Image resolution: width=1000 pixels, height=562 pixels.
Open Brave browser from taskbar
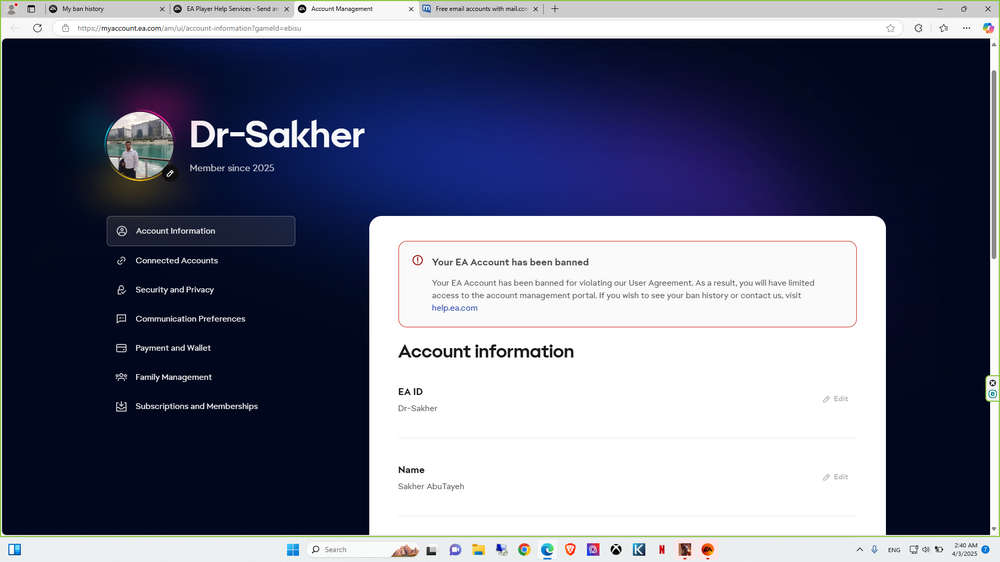pos(570,549)
